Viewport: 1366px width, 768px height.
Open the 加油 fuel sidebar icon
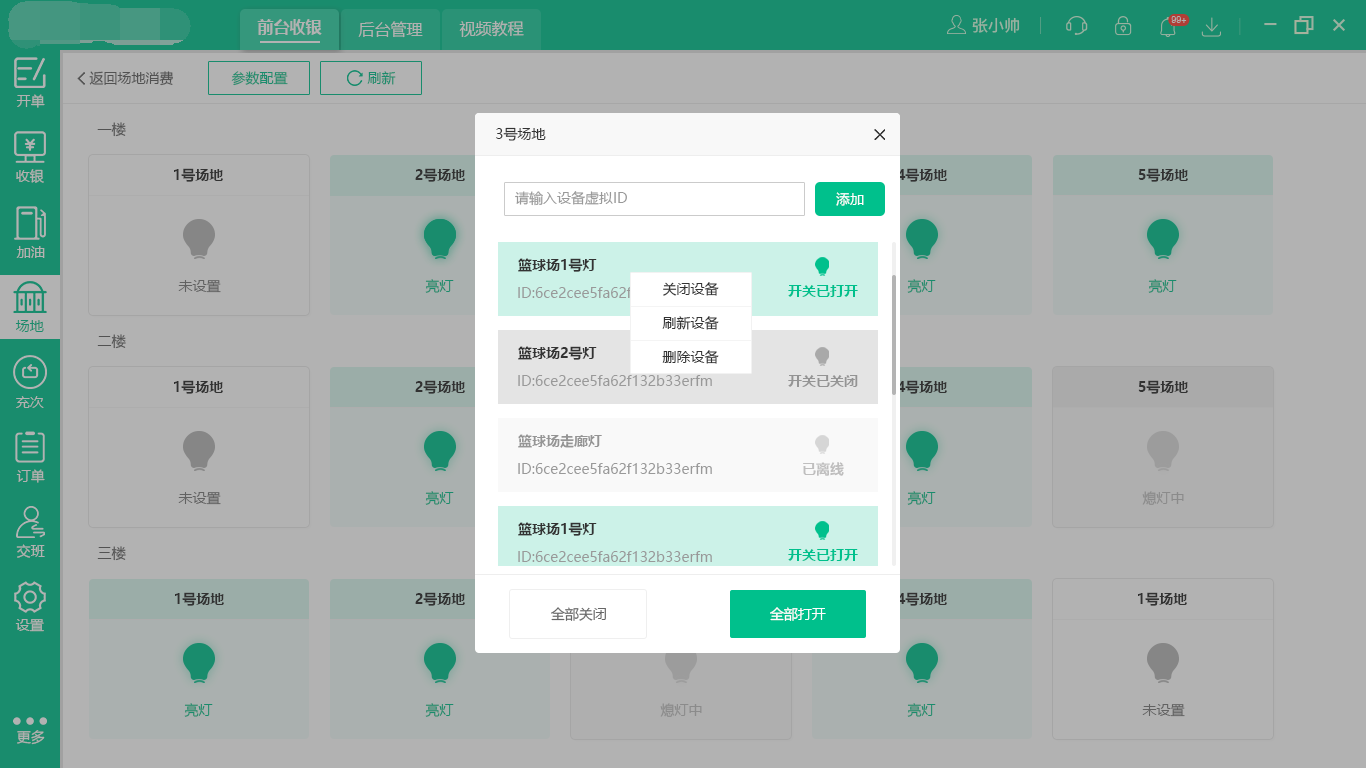[30, 232]
